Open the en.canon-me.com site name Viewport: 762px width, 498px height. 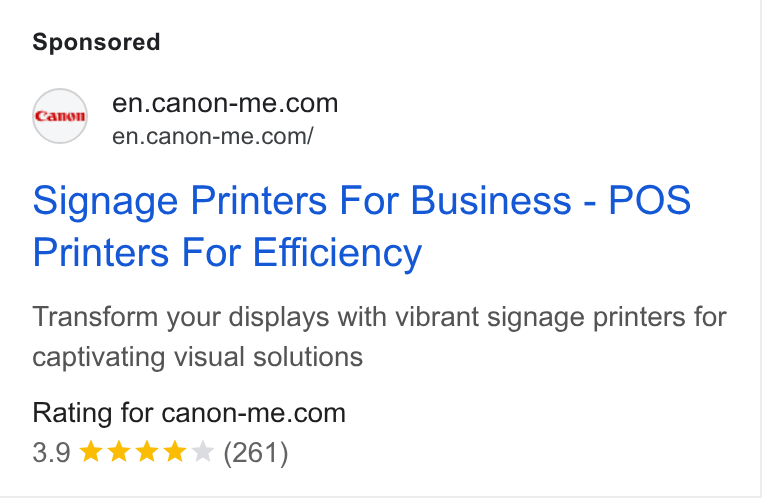tap(225, 103)
